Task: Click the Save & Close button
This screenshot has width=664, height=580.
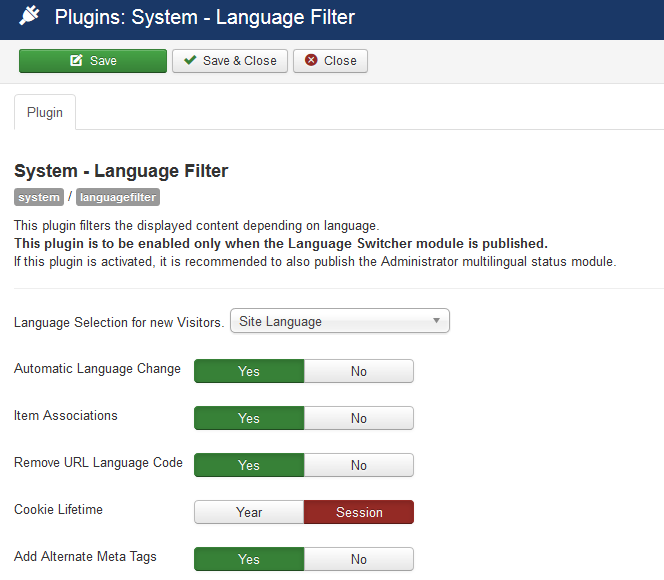Action: (x=230, y=61)
